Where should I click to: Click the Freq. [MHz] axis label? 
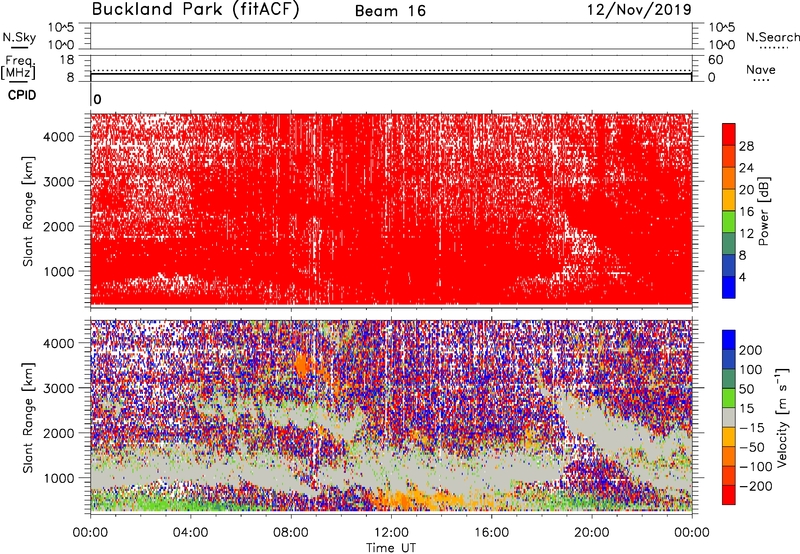click(18, 68)
